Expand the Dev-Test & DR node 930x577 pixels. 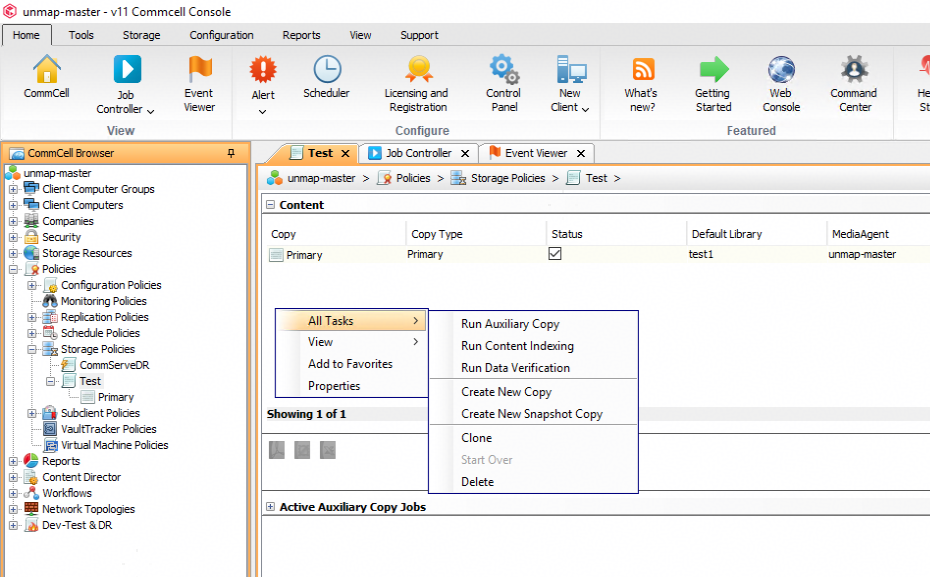(x=13, y=525)
